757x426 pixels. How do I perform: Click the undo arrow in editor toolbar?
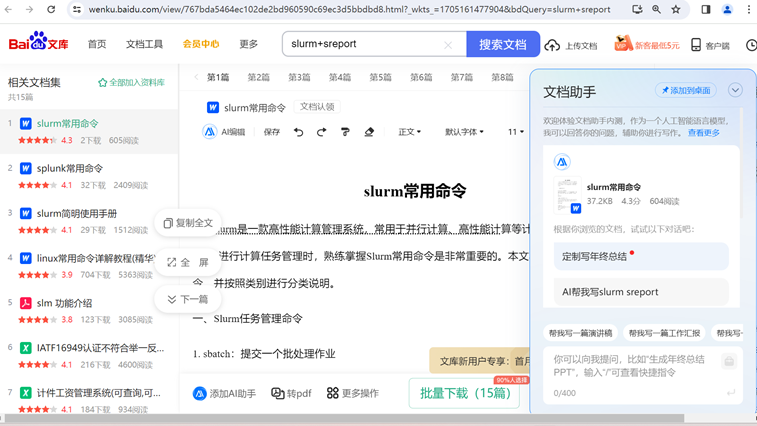click(x=298, y=132)
